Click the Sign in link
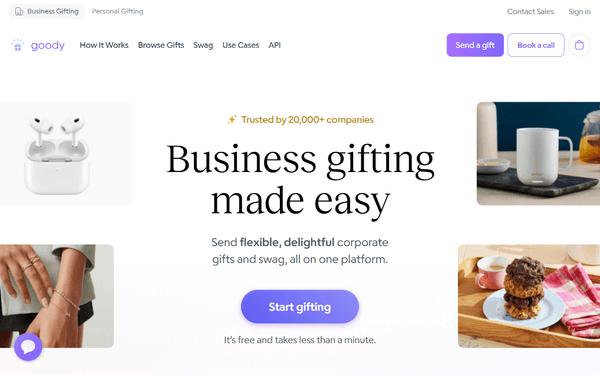The width and height of the screenshot is (600, 375). click(579, 11)
